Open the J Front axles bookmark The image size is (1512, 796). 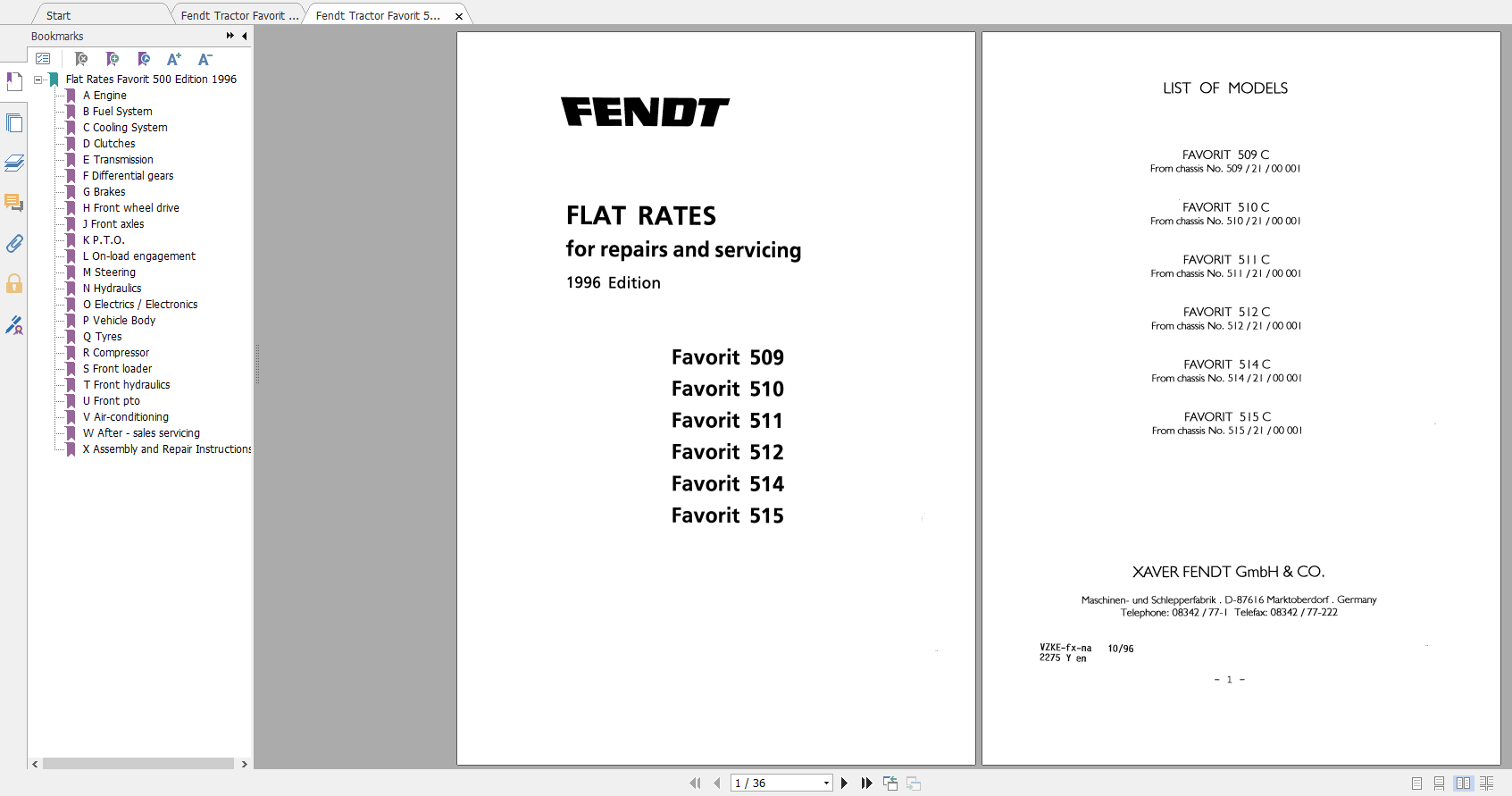click(113, 224)
